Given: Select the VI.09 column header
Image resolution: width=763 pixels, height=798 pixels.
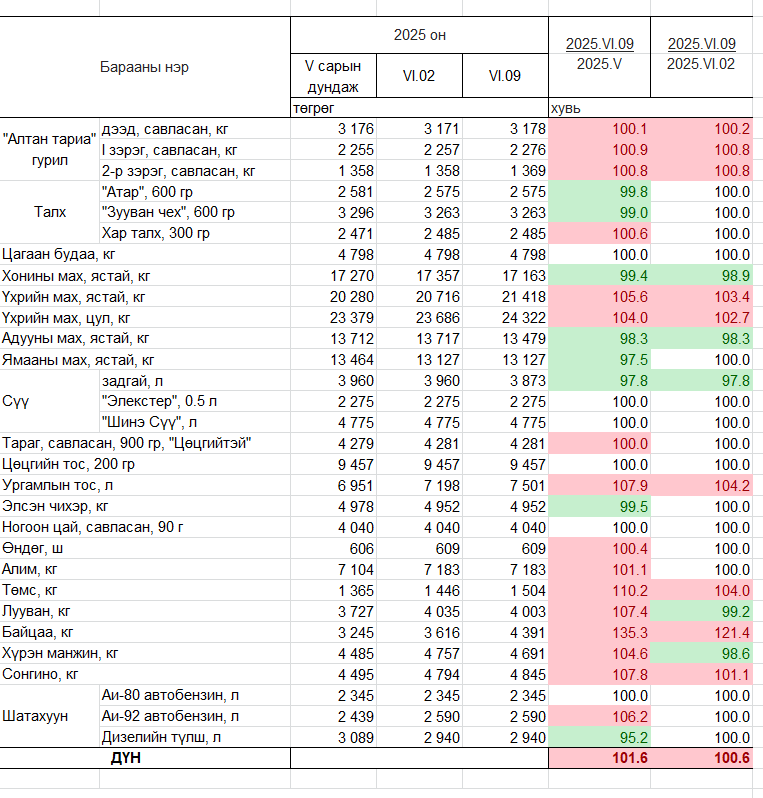Looking at the screenshot, I should tap(505, 76).
